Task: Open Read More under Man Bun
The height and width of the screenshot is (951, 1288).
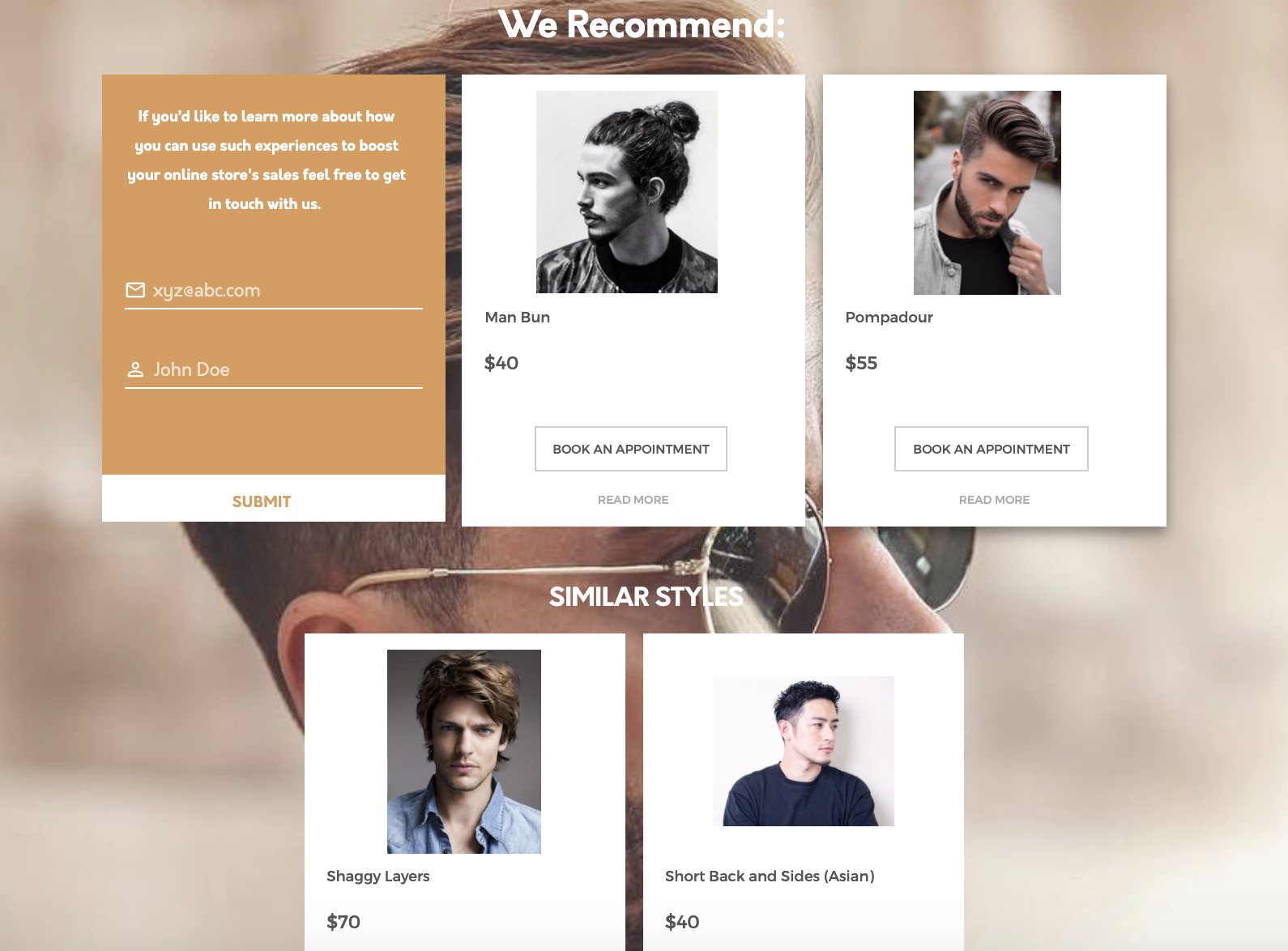Action: tap(633, 500)
